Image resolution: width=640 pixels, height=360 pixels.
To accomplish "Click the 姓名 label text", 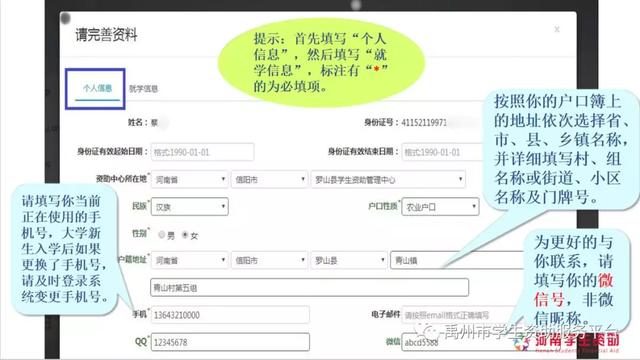I will (138, 122).
